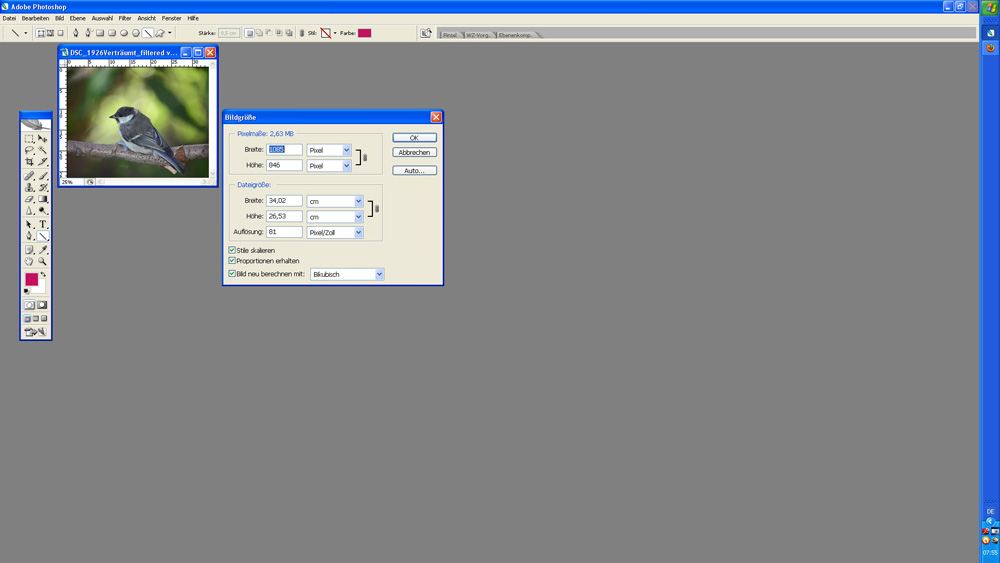Open the File Browser icon in options bar

click(425, 33)
